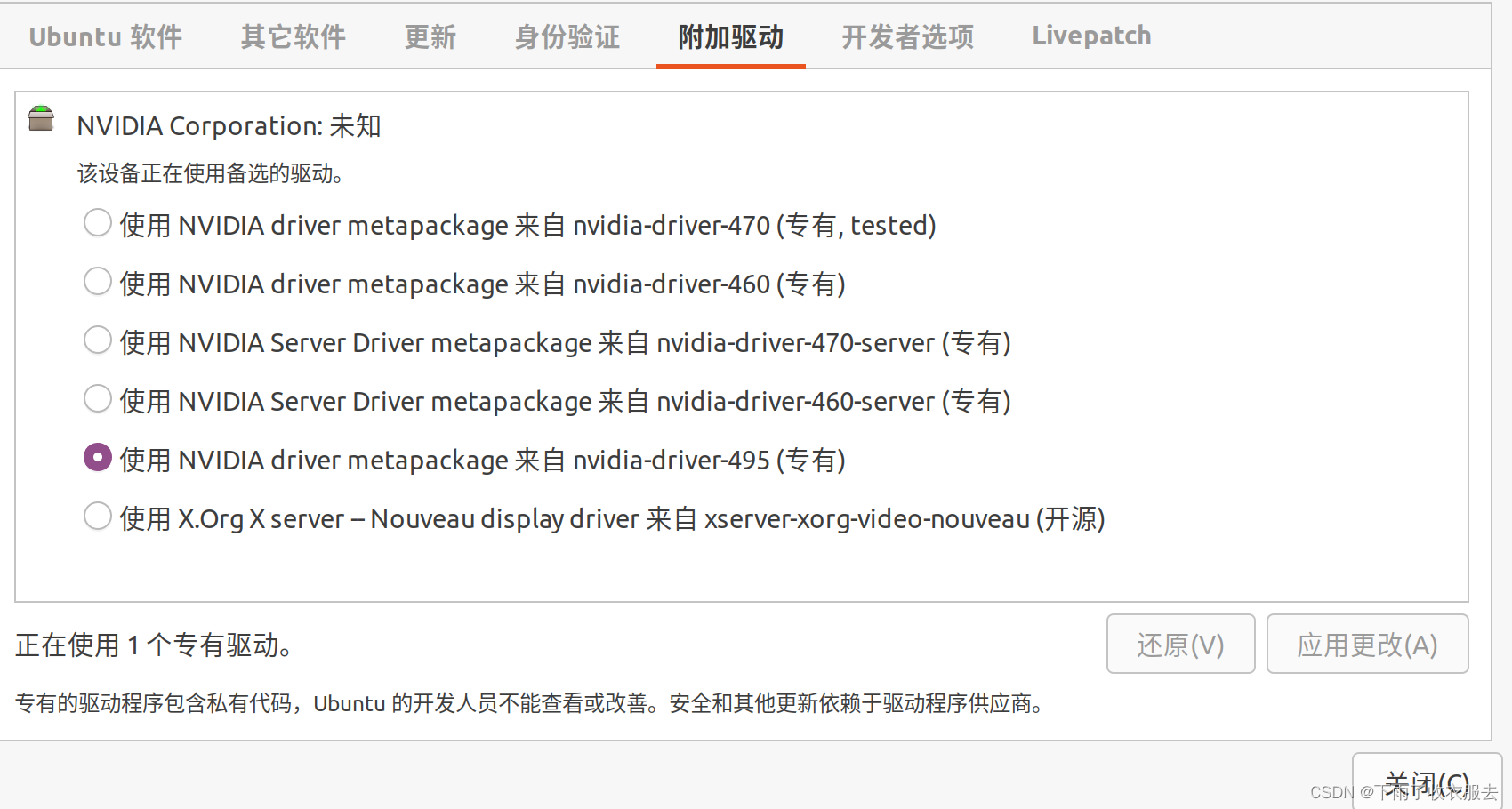Open the 更新 tab

(x=430, y=36)
